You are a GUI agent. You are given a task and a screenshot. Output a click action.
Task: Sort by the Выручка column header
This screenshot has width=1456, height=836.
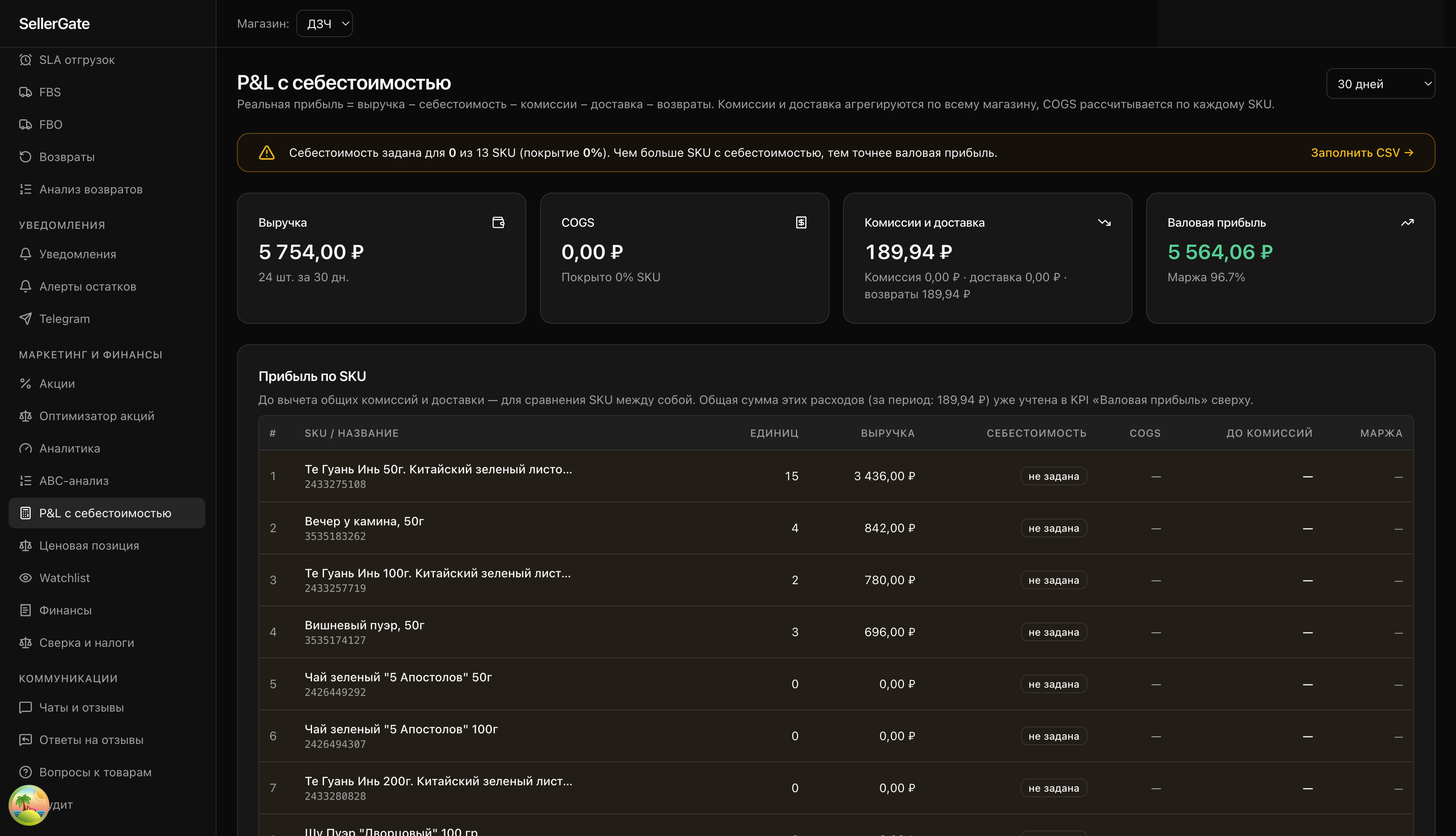pos(887,433)
